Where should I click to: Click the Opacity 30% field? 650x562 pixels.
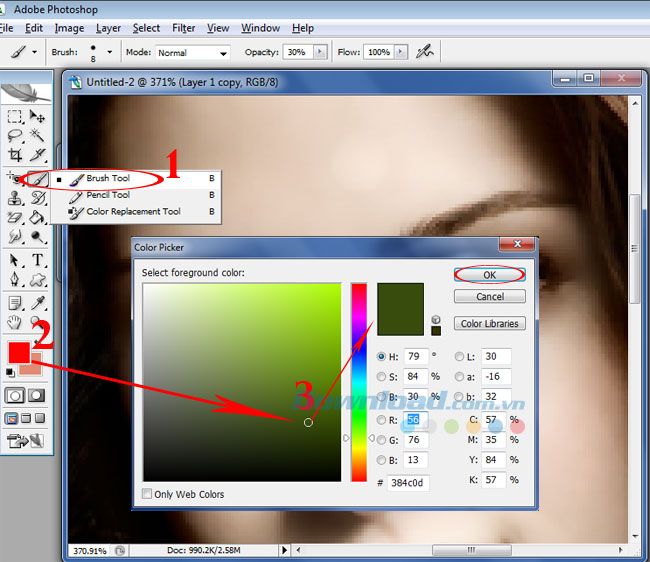298,52
